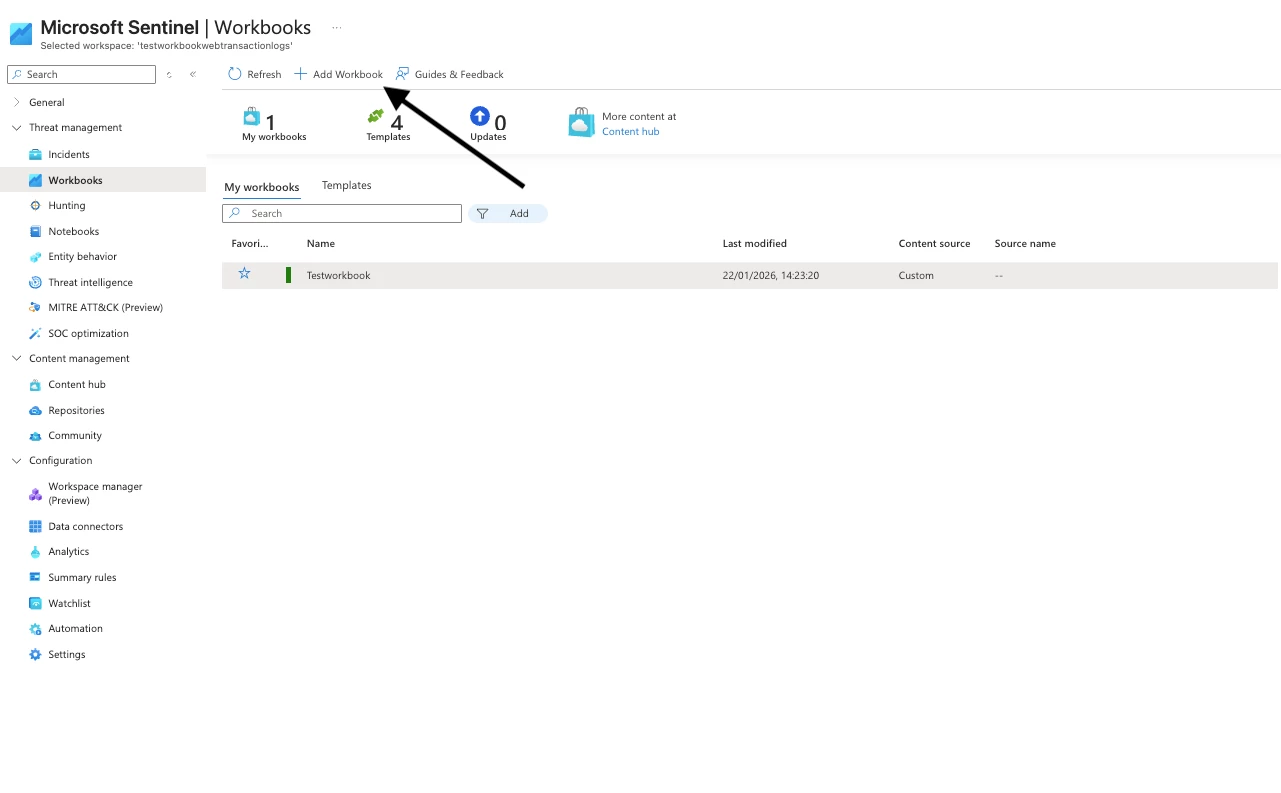Screen dimensions: 1281x793
Task: Open the Testworkbook row name
Action: [x=338, y=276]
